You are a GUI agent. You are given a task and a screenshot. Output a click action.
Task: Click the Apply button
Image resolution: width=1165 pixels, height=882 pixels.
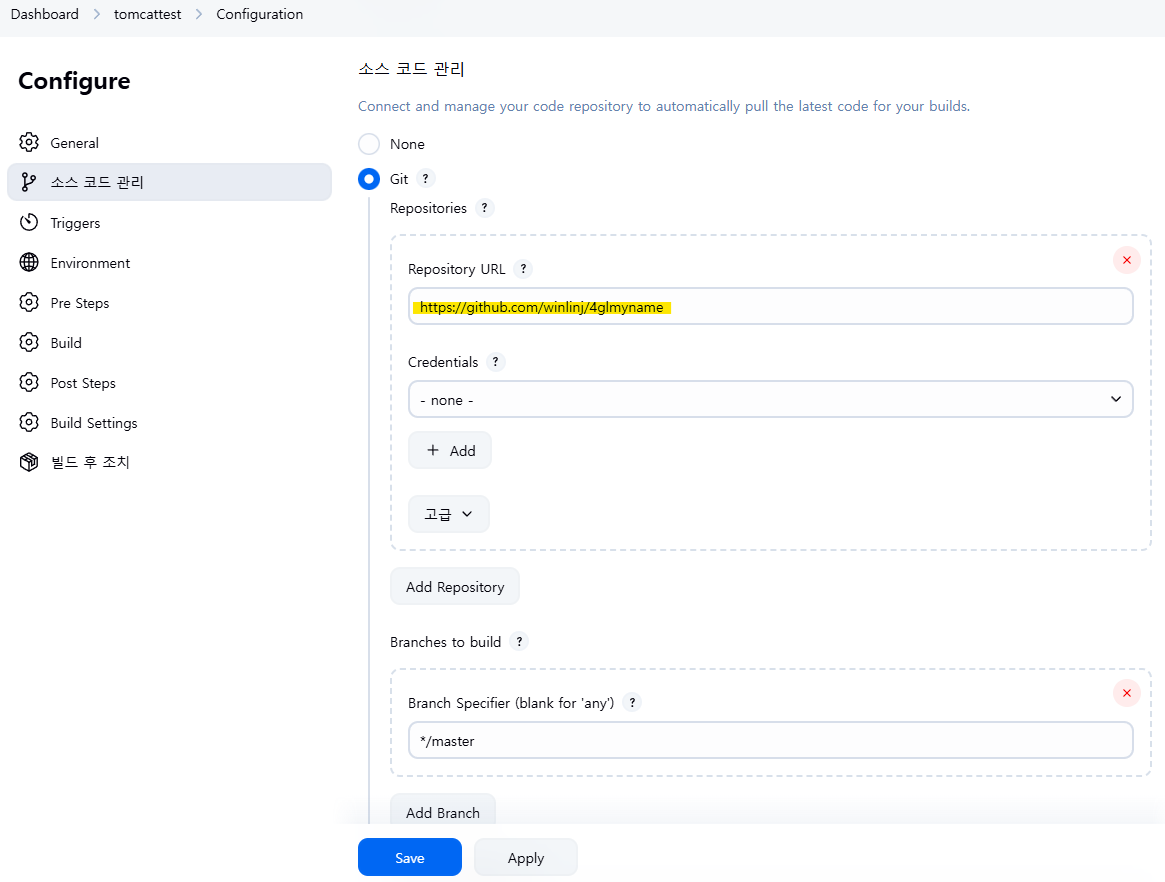tap(526, 857)
